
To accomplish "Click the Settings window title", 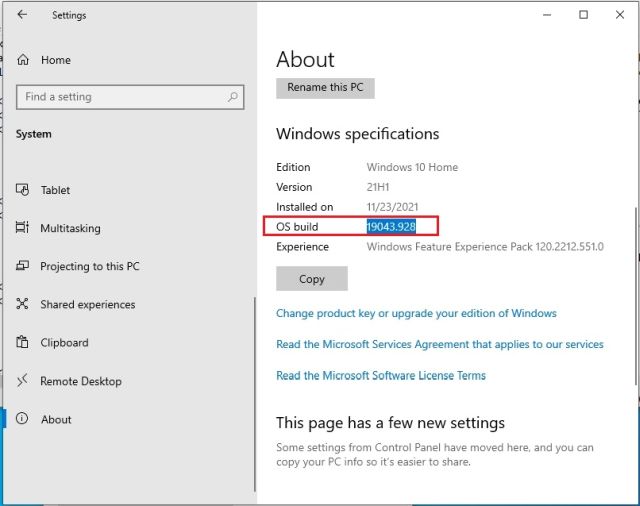I will click(x=69, y=16).
